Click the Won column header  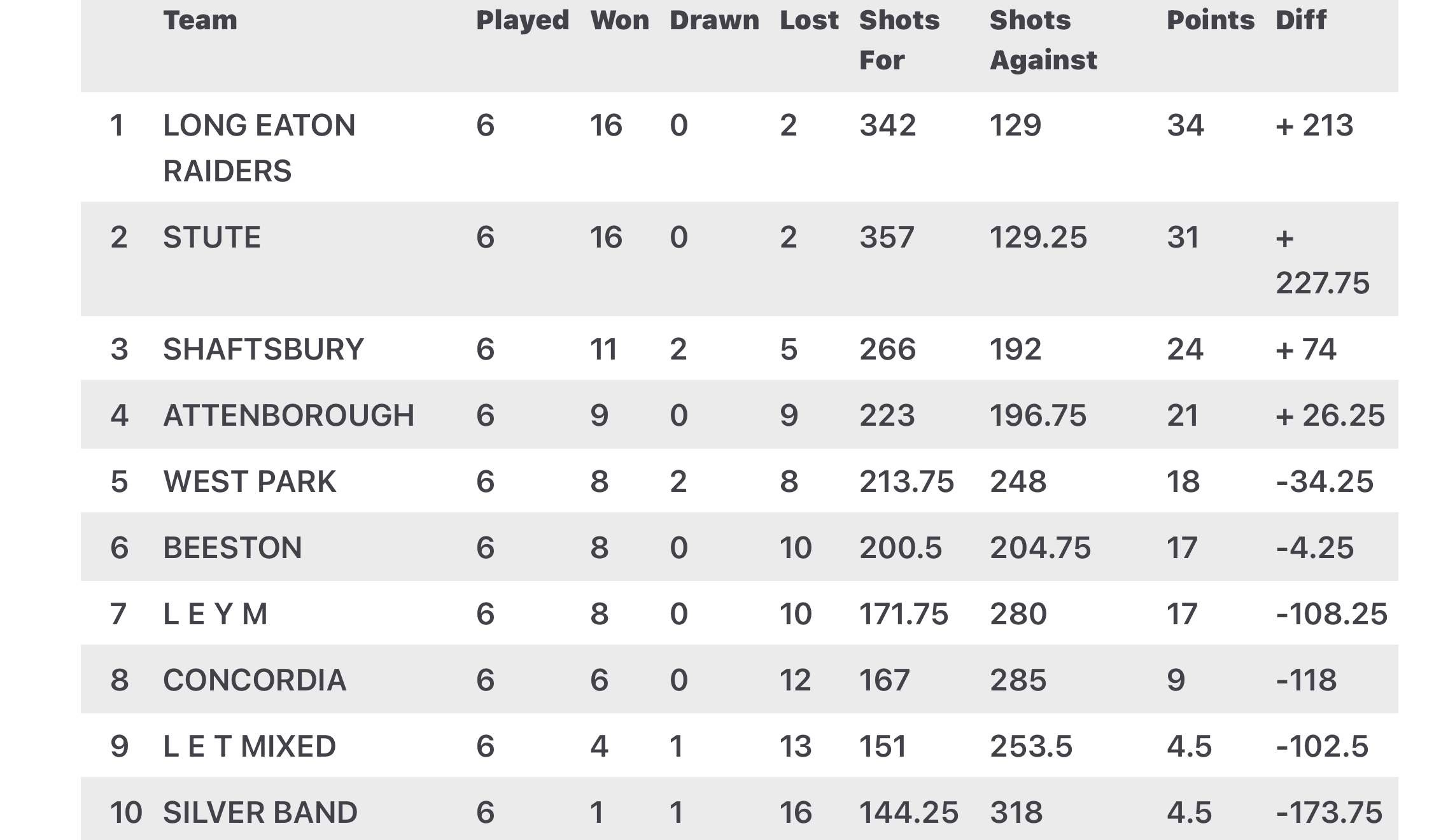(x=619, y=20)
